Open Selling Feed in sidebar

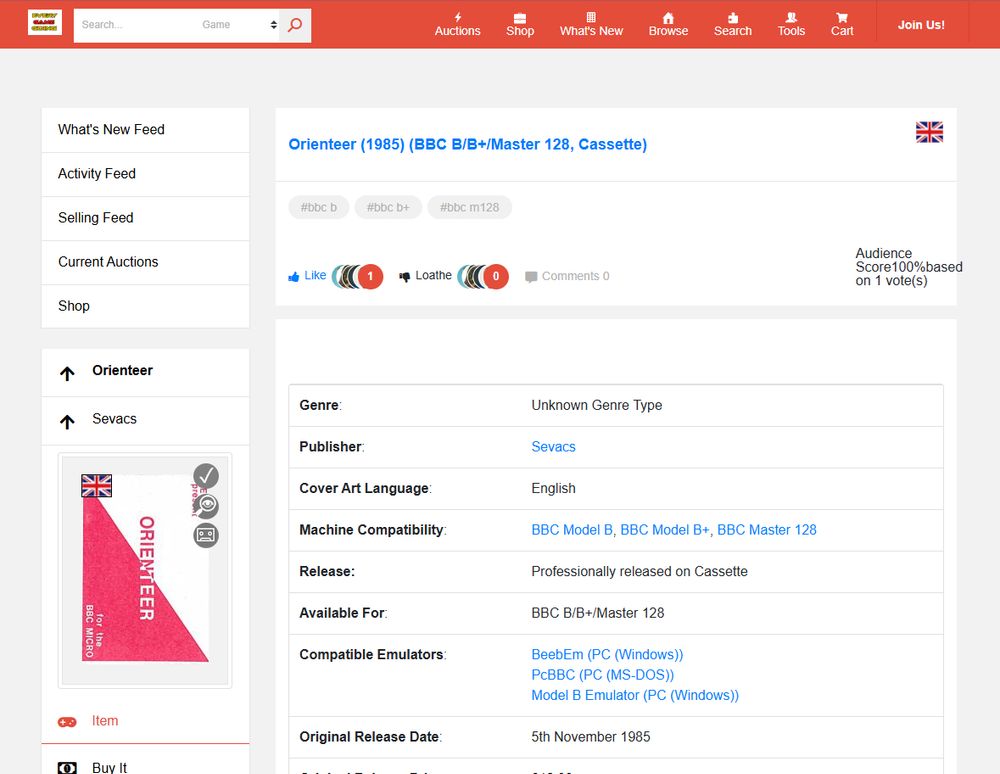pos(145,217)
